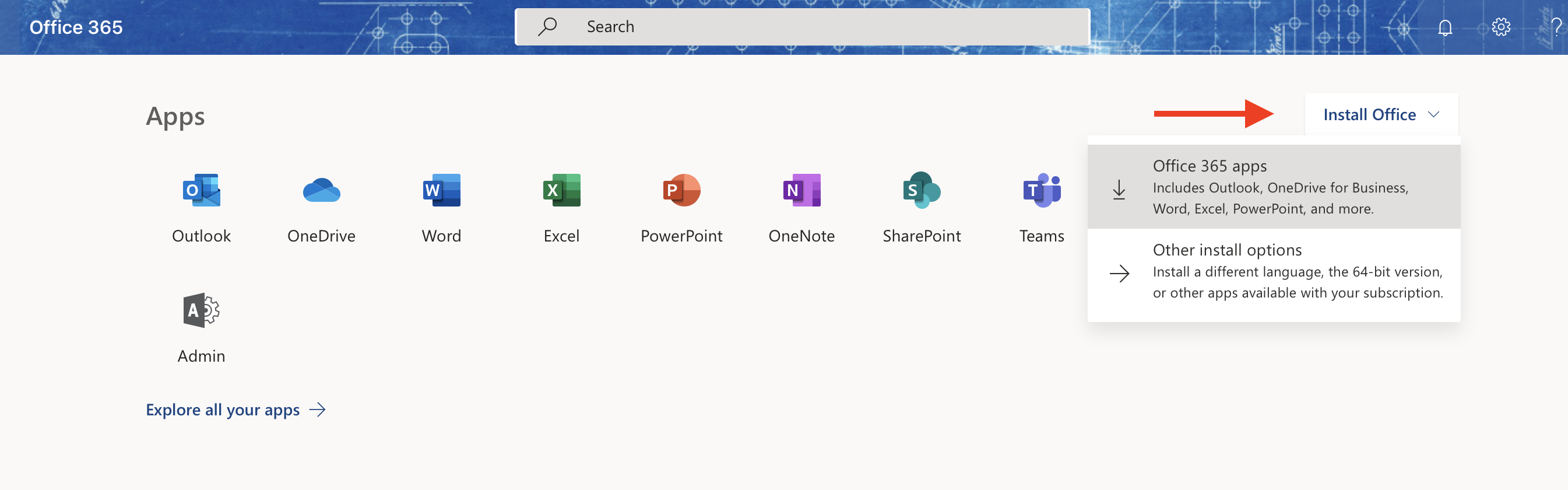
Task: Select Other install options menu entry
Action: pyautogui.click(x=1274, y=271)
